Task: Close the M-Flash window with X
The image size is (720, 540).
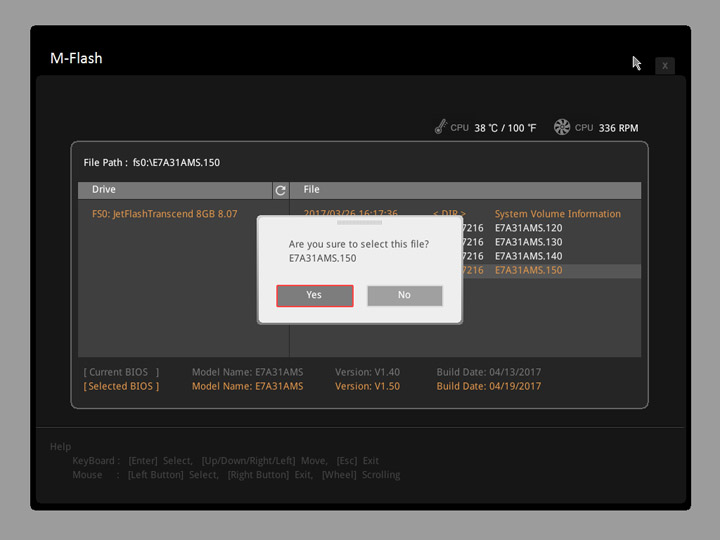Action: click(x=664, y=66)
